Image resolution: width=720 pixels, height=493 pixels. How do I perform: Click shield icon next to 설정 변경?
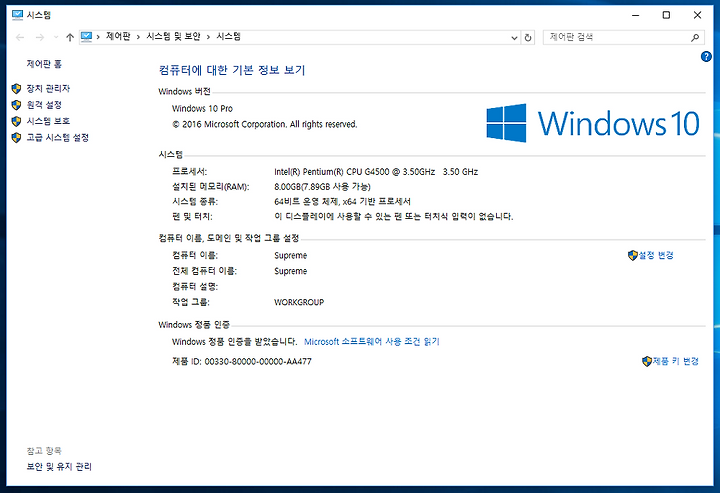pyautogui.click(x=633, y=255)
